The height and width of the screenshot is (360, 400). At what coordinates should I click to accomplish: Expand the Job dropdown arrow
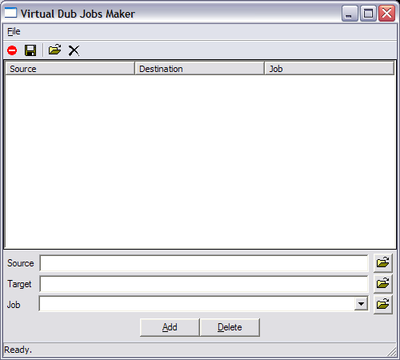pos(361,304)
